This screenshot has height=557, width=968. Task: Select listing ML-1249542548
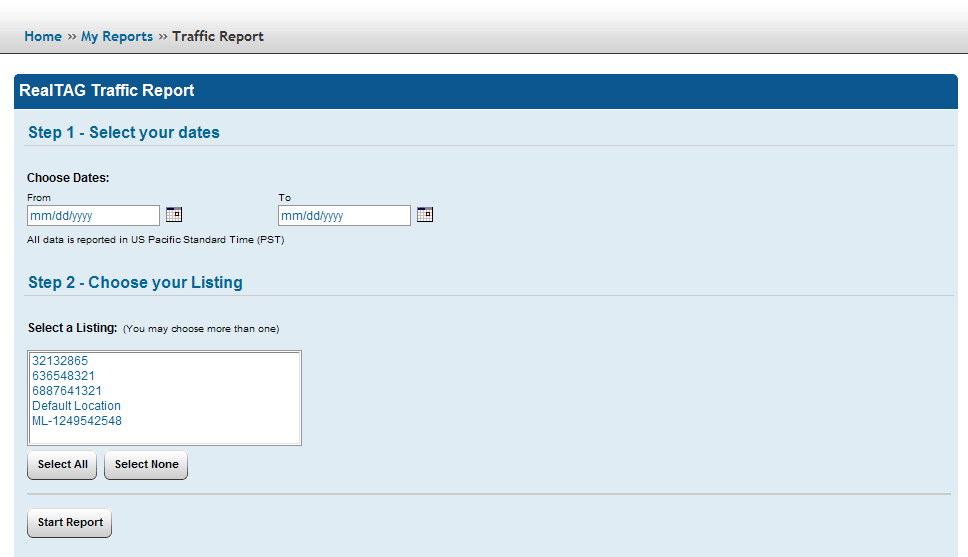click(x=164, y=421)
